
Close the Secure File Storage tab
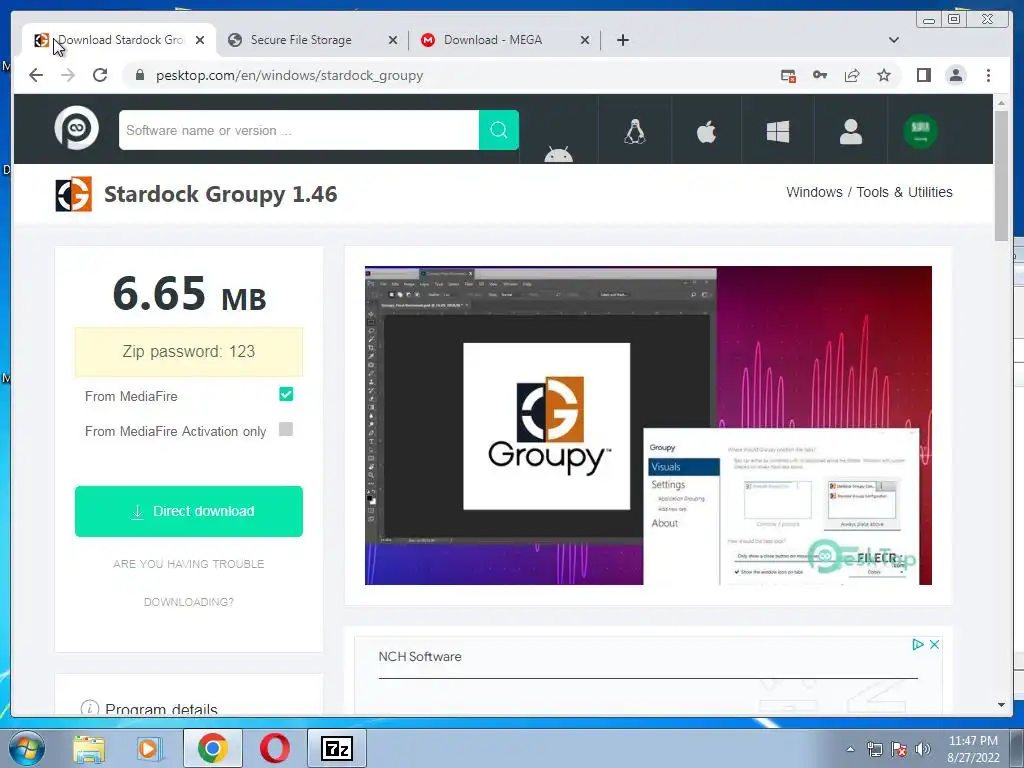[x=392, y=40]
